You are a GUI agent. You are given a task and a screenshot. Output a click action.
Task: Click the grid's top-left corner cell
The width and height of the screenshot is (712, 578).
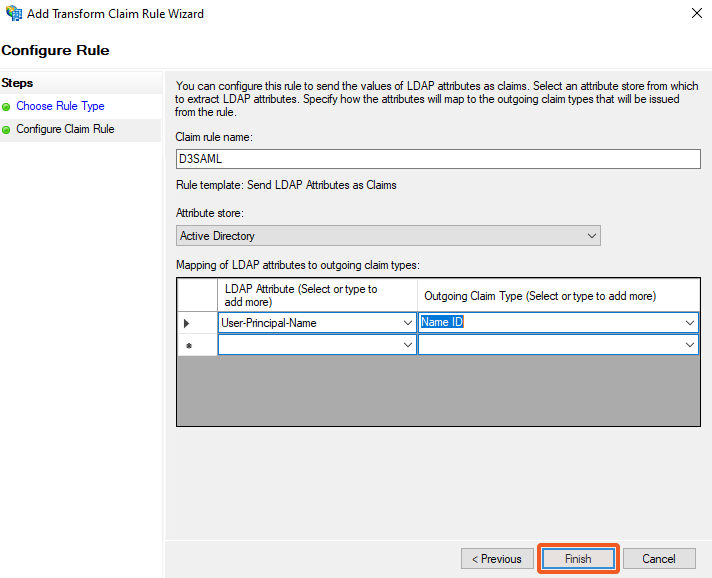pyautogui.click(x=197, y=295)
